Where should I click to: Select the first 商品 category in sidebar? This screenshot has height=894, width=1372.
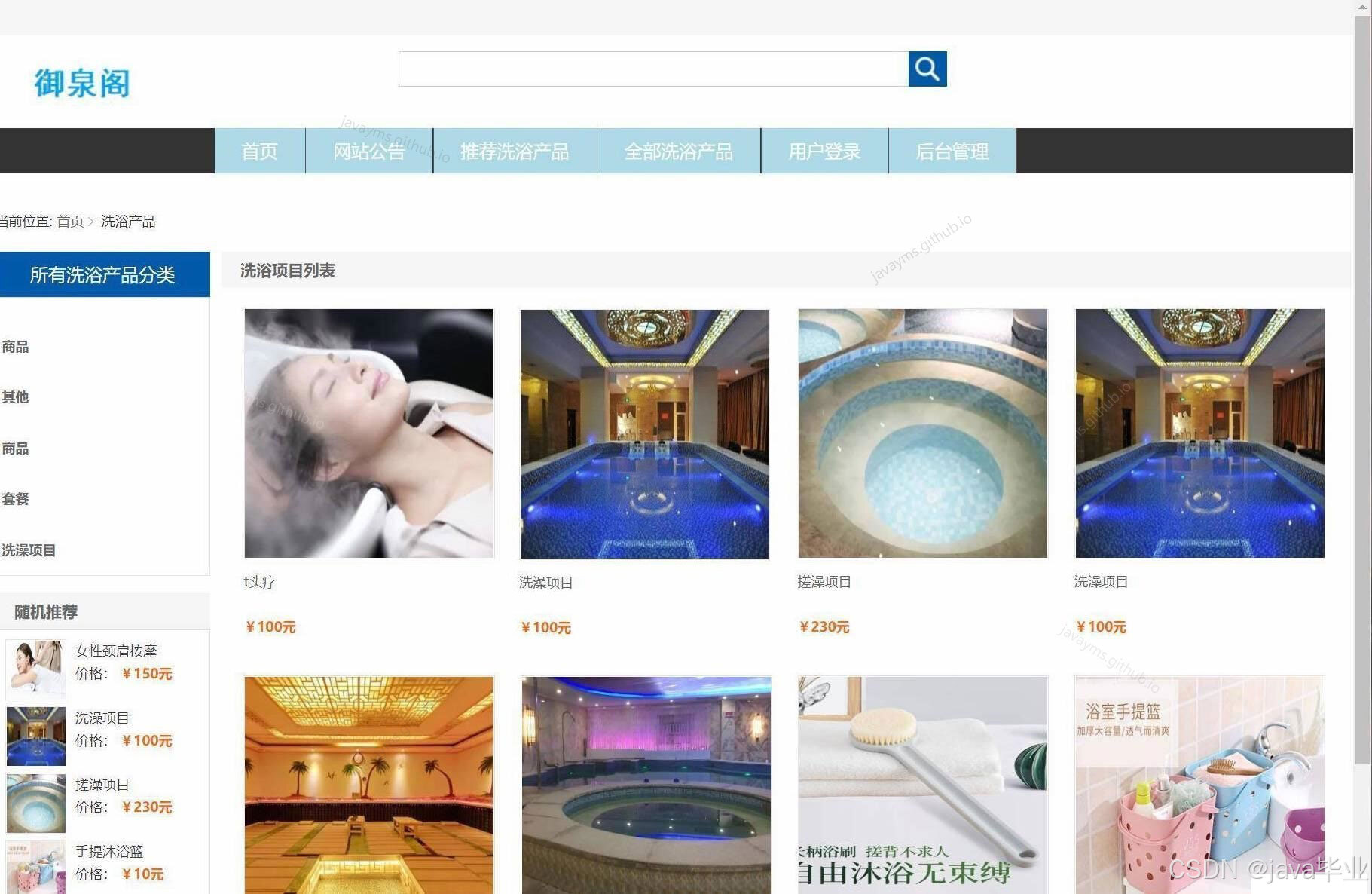click(15, 347)
